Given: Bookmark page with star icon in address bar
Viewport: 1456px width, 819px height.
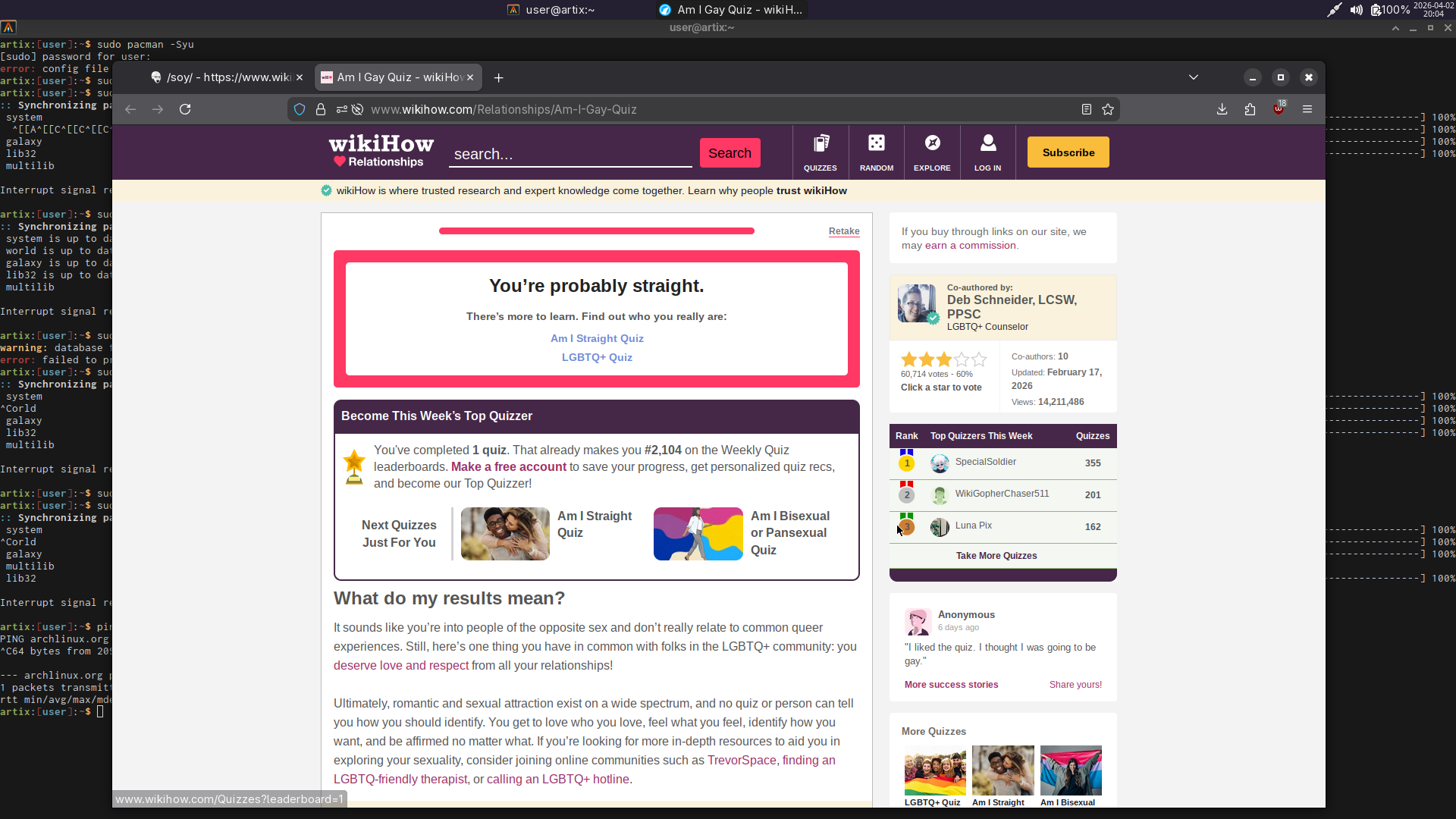Looking at the screenshot, I should tap(1108, 109).
